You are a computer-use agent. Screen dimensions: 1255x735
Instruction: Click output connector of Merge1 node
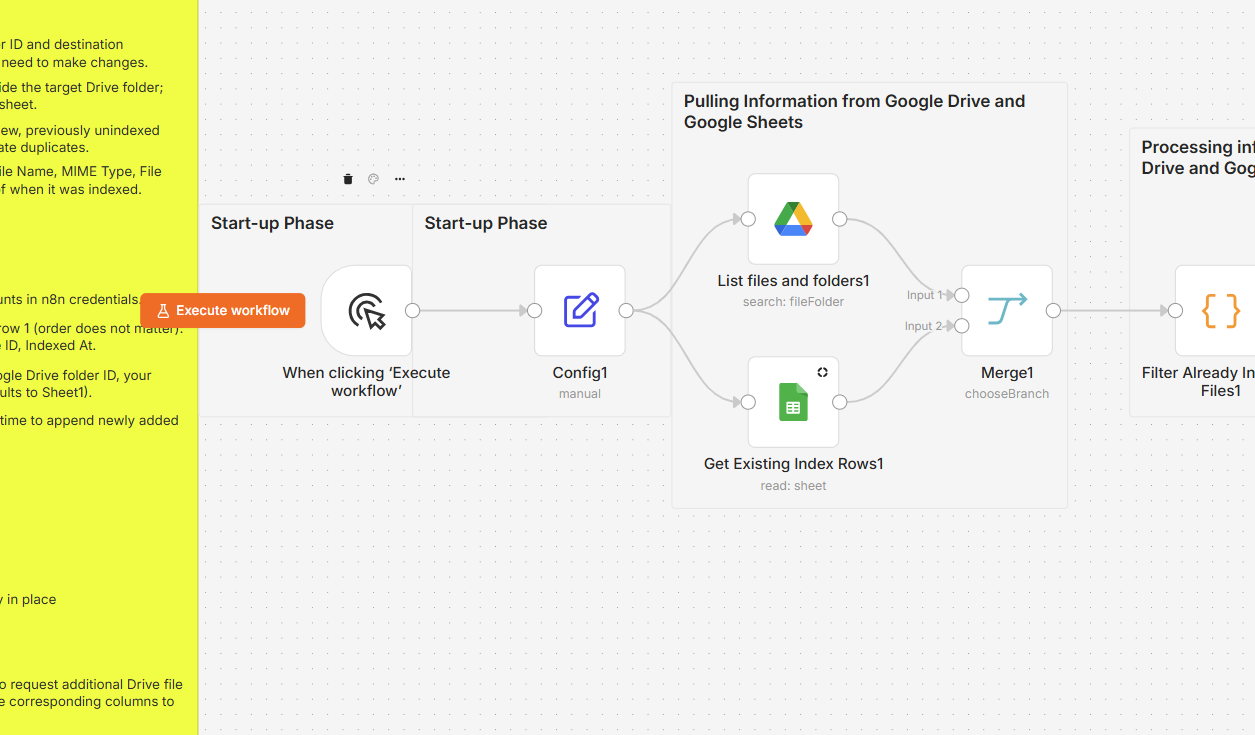pos(1053,311)
